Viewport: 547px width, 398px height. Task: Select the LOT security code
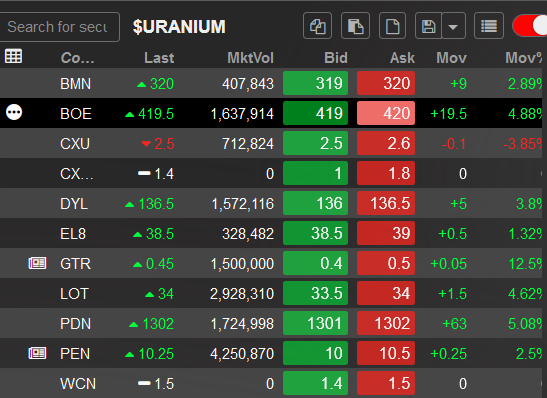tap(75, 294)
